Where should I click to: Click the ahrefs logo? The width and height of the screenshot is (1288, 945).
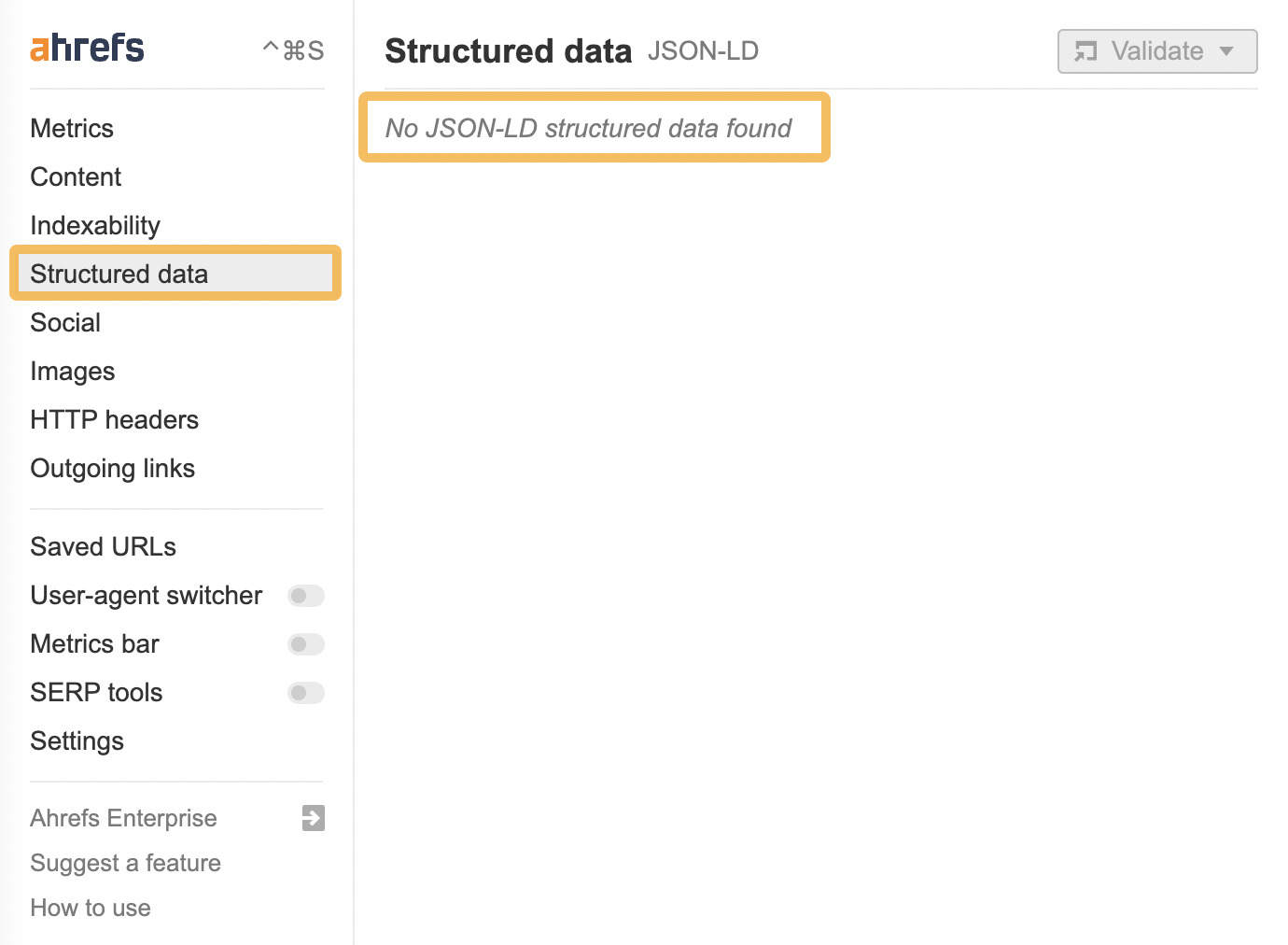(x=86, y=47)
